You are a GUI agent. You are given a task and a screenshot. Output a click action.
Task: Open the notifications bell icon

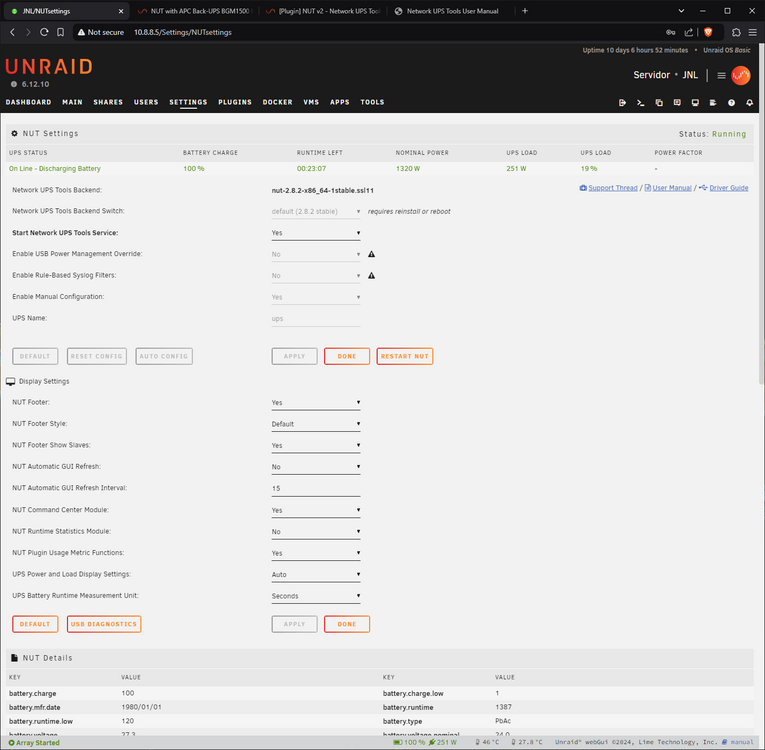pos(749,102)
